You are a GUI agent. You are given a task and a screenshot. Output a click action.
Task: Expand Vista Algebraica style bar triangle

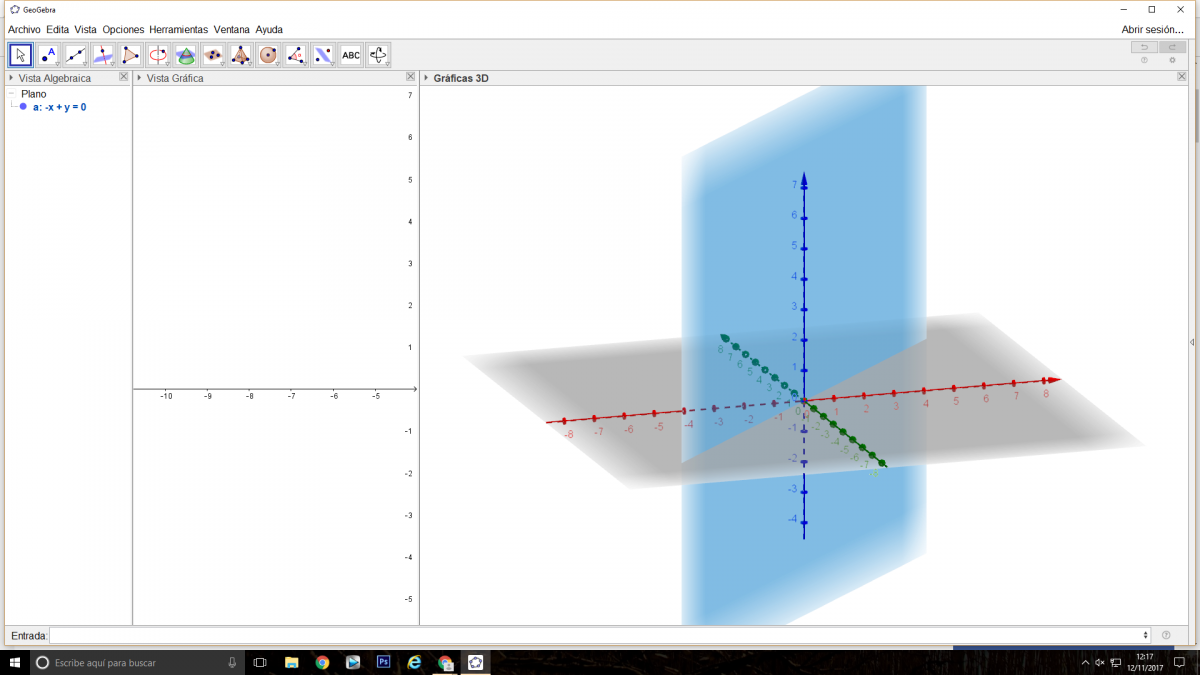[x=11, y=78]
